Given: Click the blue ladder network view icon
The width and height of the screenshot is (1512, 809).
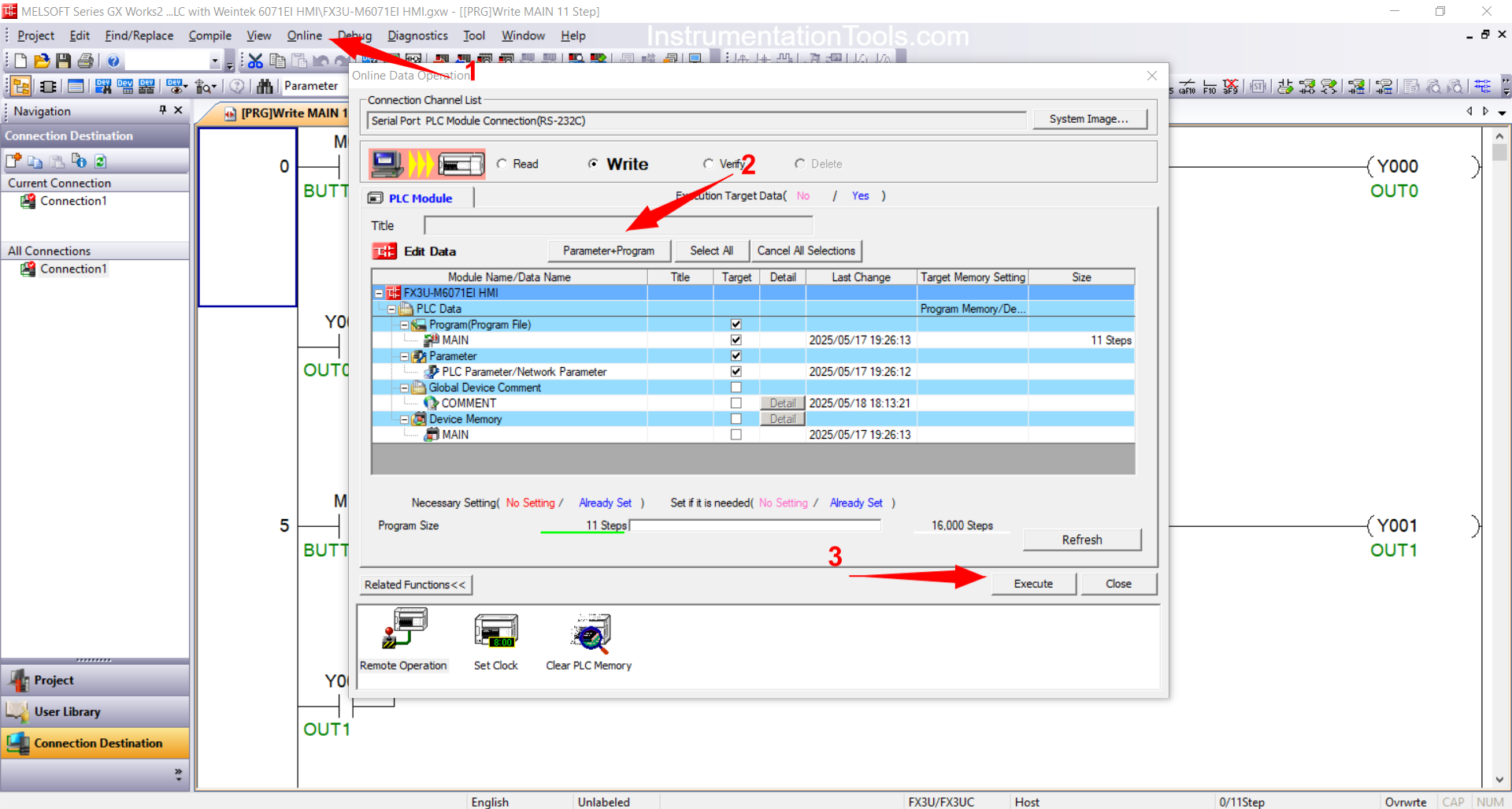Looking at the screenshot, I should point(1483,86).
